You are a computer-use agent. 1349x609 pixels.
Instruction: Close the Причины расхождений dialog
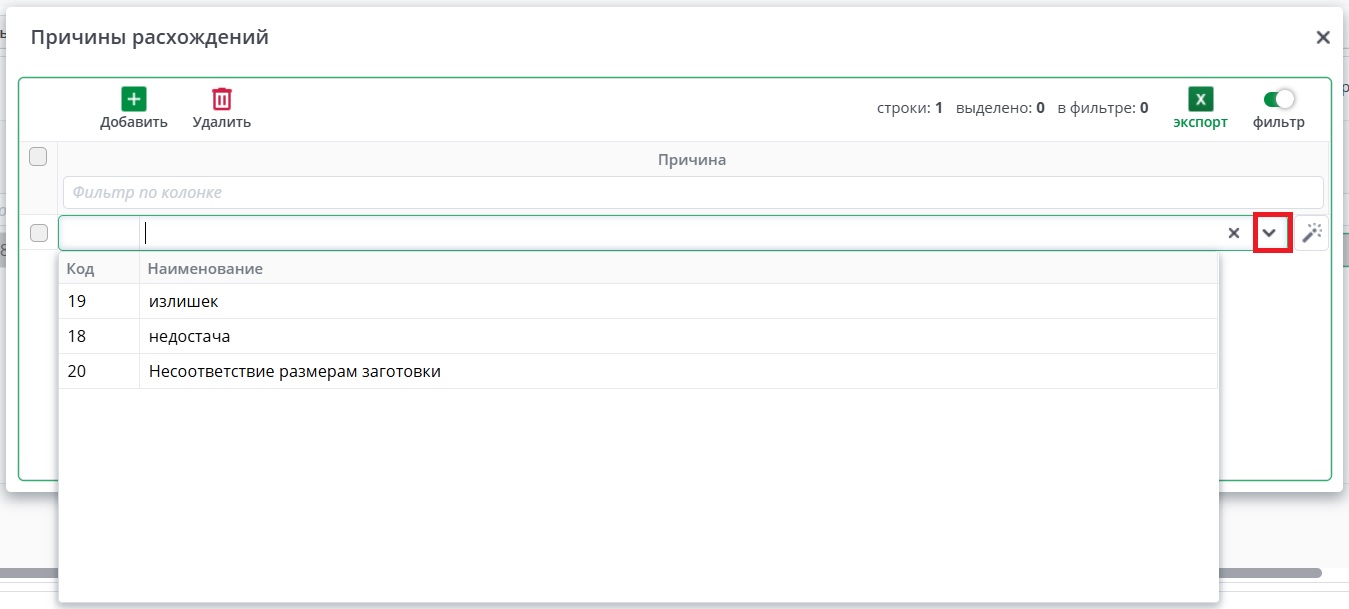1322,38
